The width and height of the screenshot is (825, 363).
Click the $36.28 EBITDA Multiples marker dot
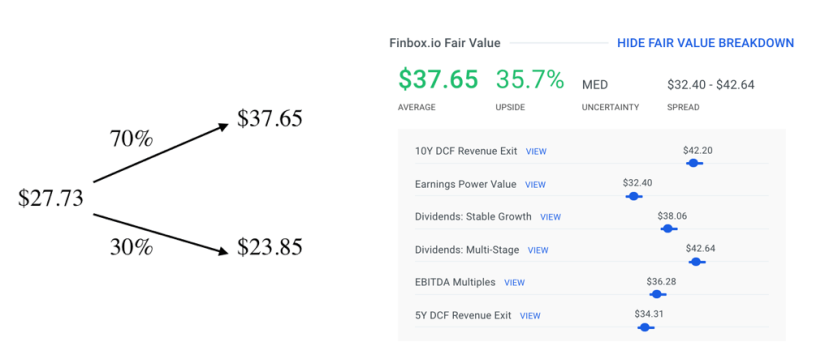tap(656, 294)
